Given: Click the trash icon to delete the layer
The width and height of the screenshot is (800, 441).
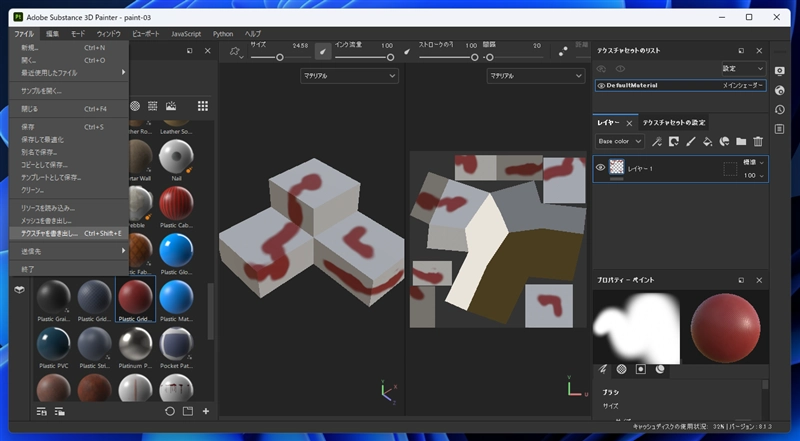Looking at the screenshot, I should 758,142.
